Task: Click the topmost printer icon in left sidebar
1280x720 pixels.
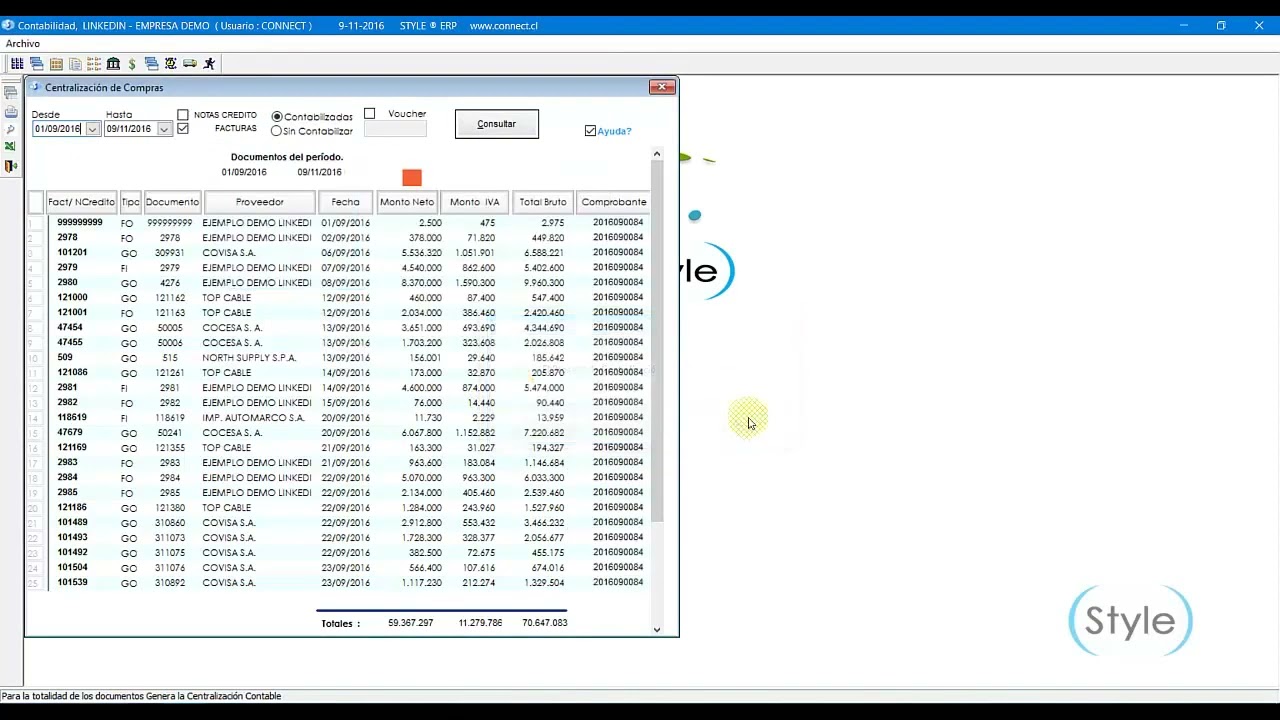Action: 11,93
